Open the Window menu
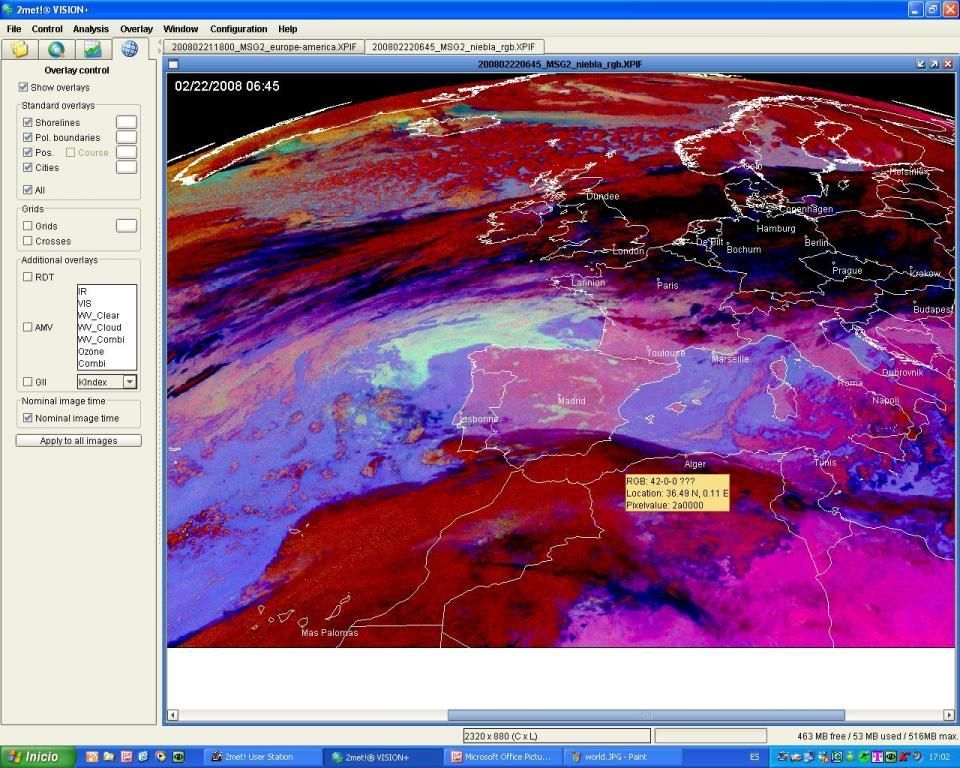The height and width of the screenshot is (768, 960). click(181, 29)
